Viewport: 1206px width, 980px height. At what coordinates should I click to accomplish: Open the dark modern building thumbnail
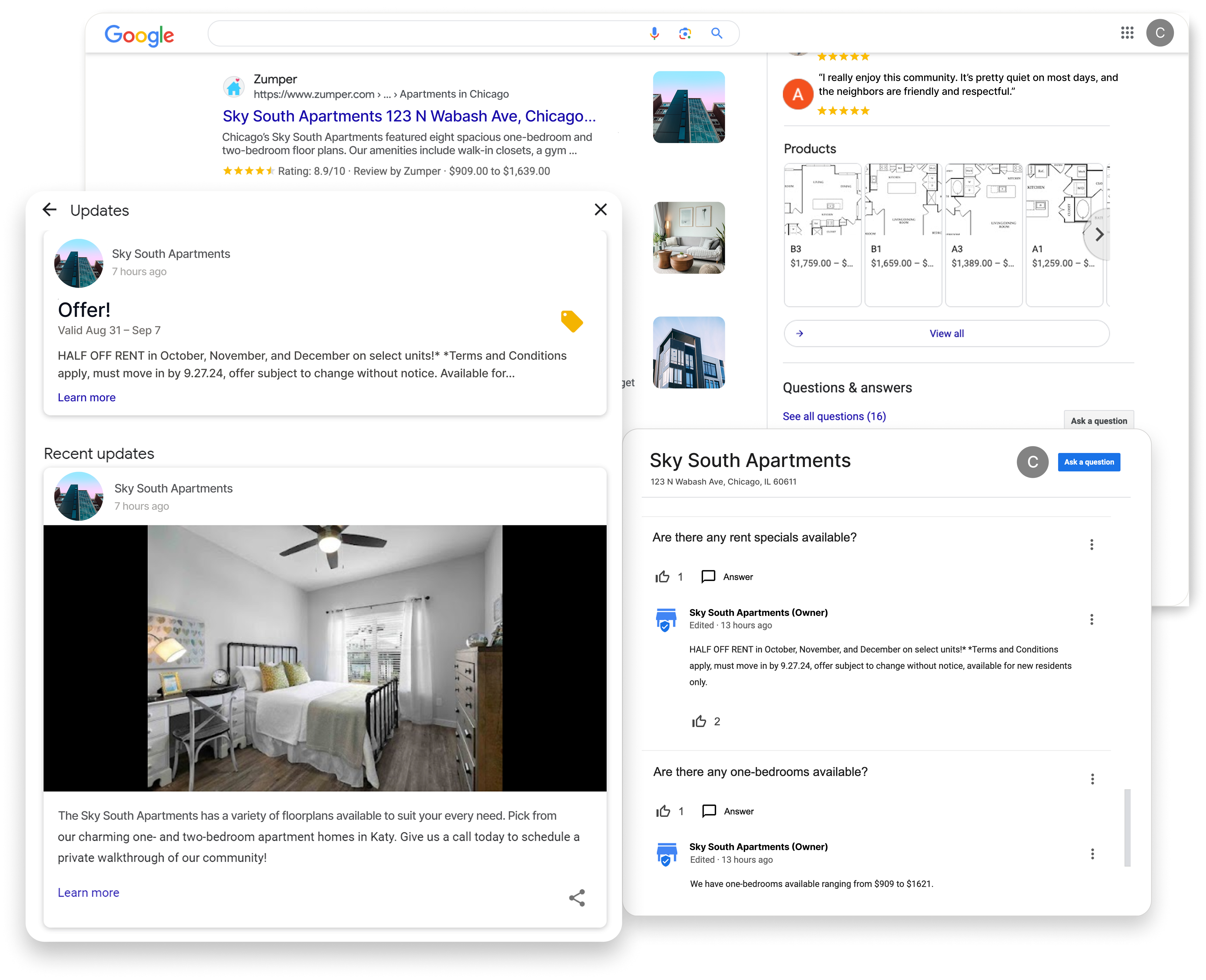[689, 352]
